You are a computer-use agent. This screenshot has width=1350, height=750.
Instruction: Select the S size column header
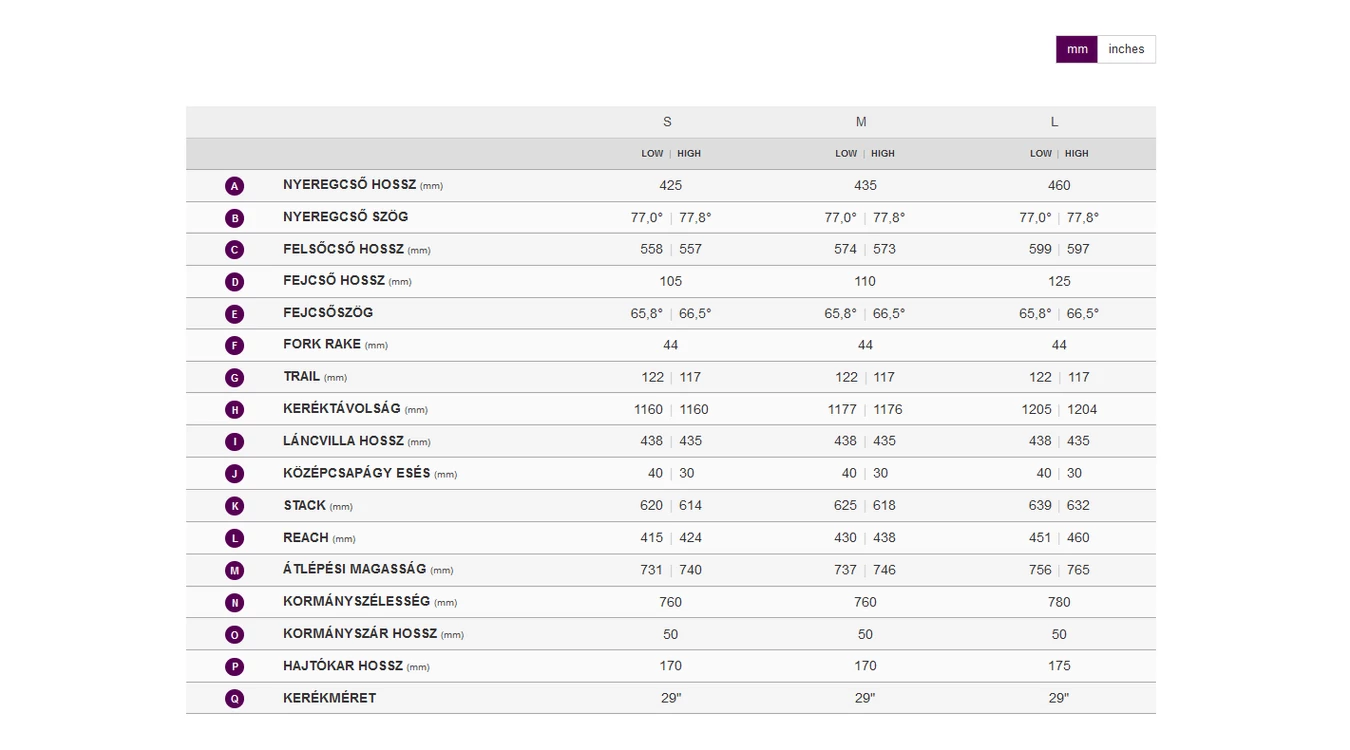667,122
